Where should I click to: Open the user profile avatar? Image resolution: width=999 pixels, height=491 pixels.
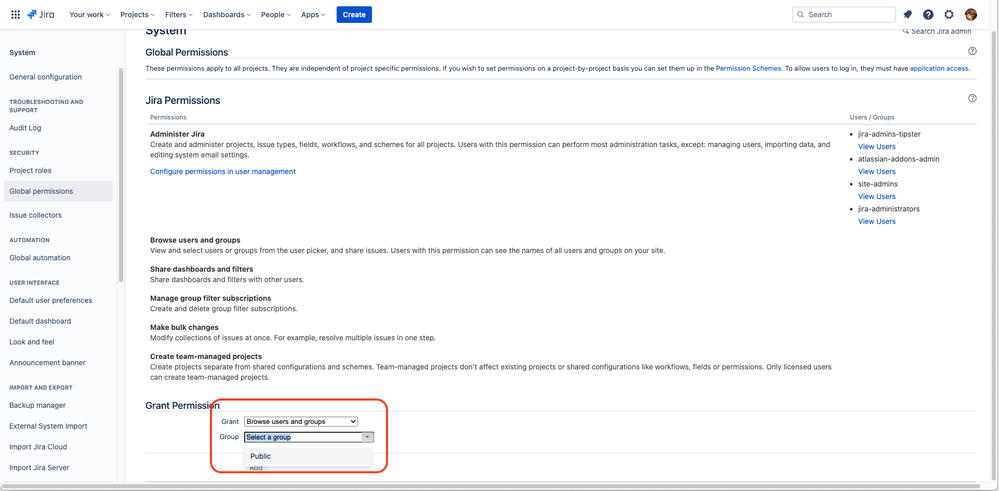970,15
